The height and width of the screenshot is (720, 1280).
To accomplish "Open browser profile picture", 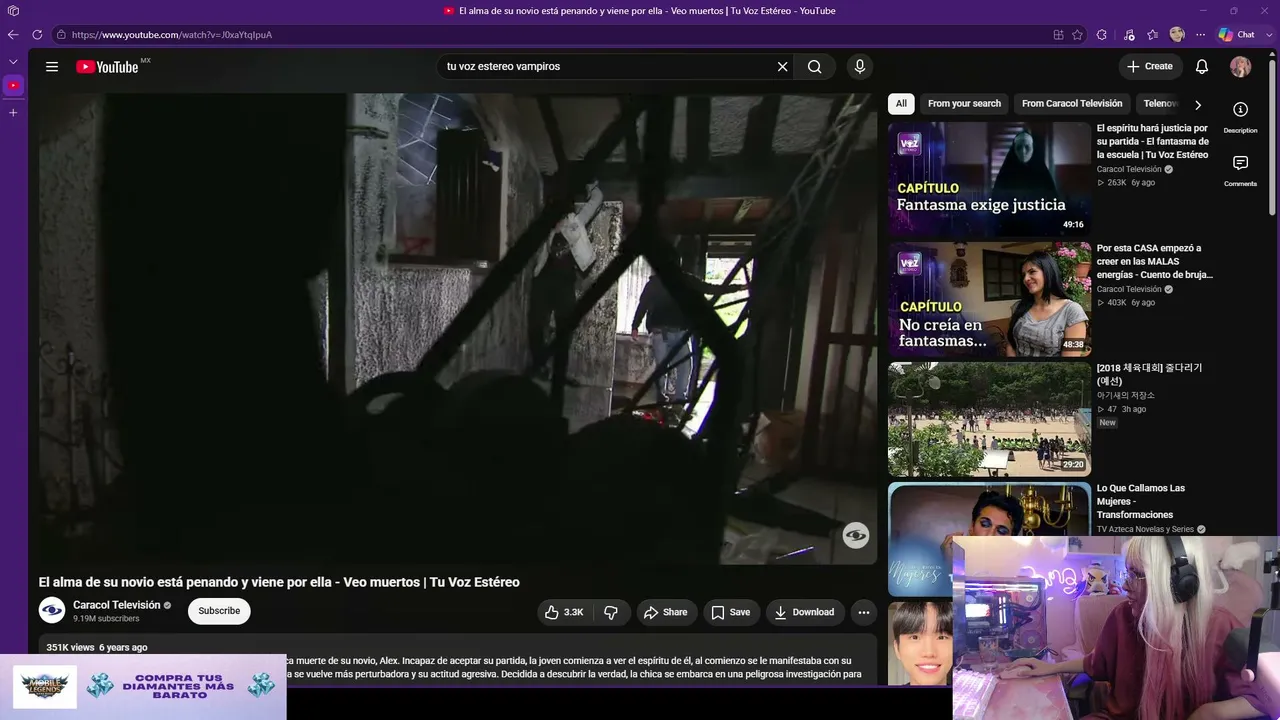I will pyautogui.click(x=1177, y=35).
